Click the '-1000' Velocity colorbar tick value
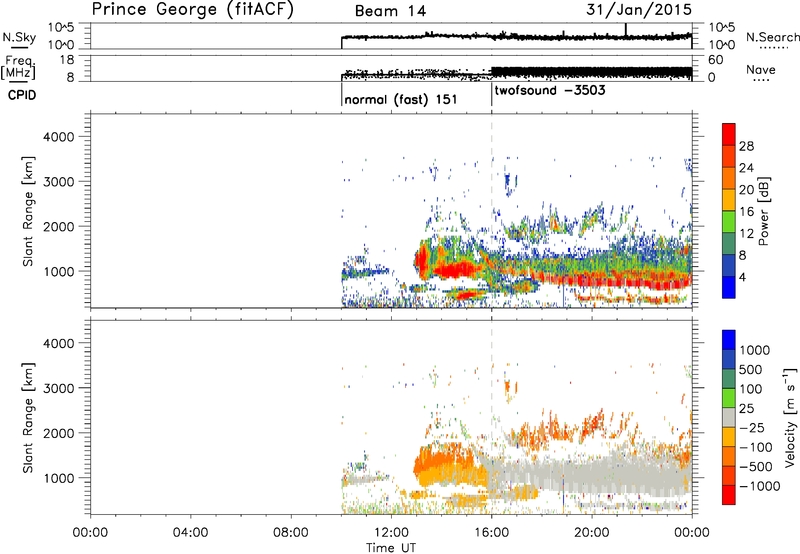The width and height of the screenshot is (800, 554). point(759,486)
